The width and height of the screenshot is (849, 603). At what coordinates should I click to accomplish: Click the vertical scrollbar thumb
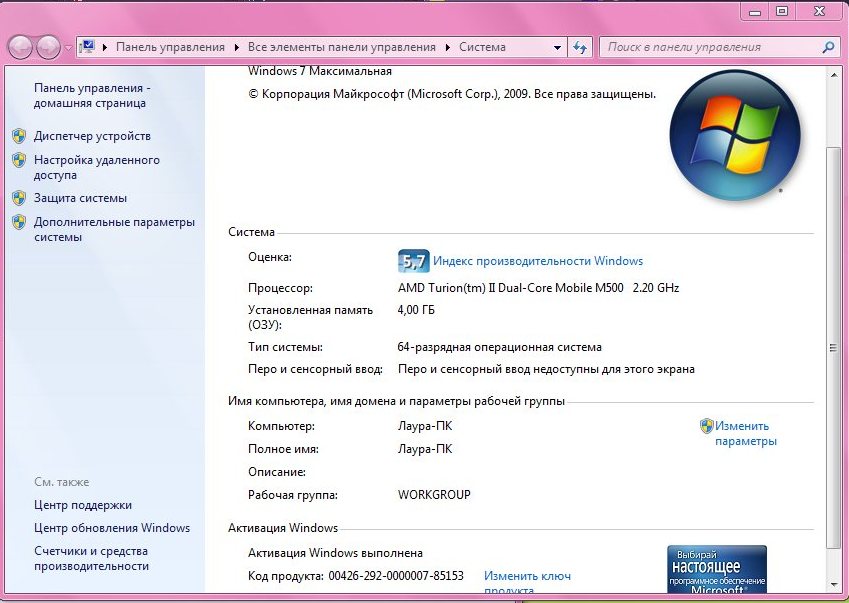[x=833, y=348]
